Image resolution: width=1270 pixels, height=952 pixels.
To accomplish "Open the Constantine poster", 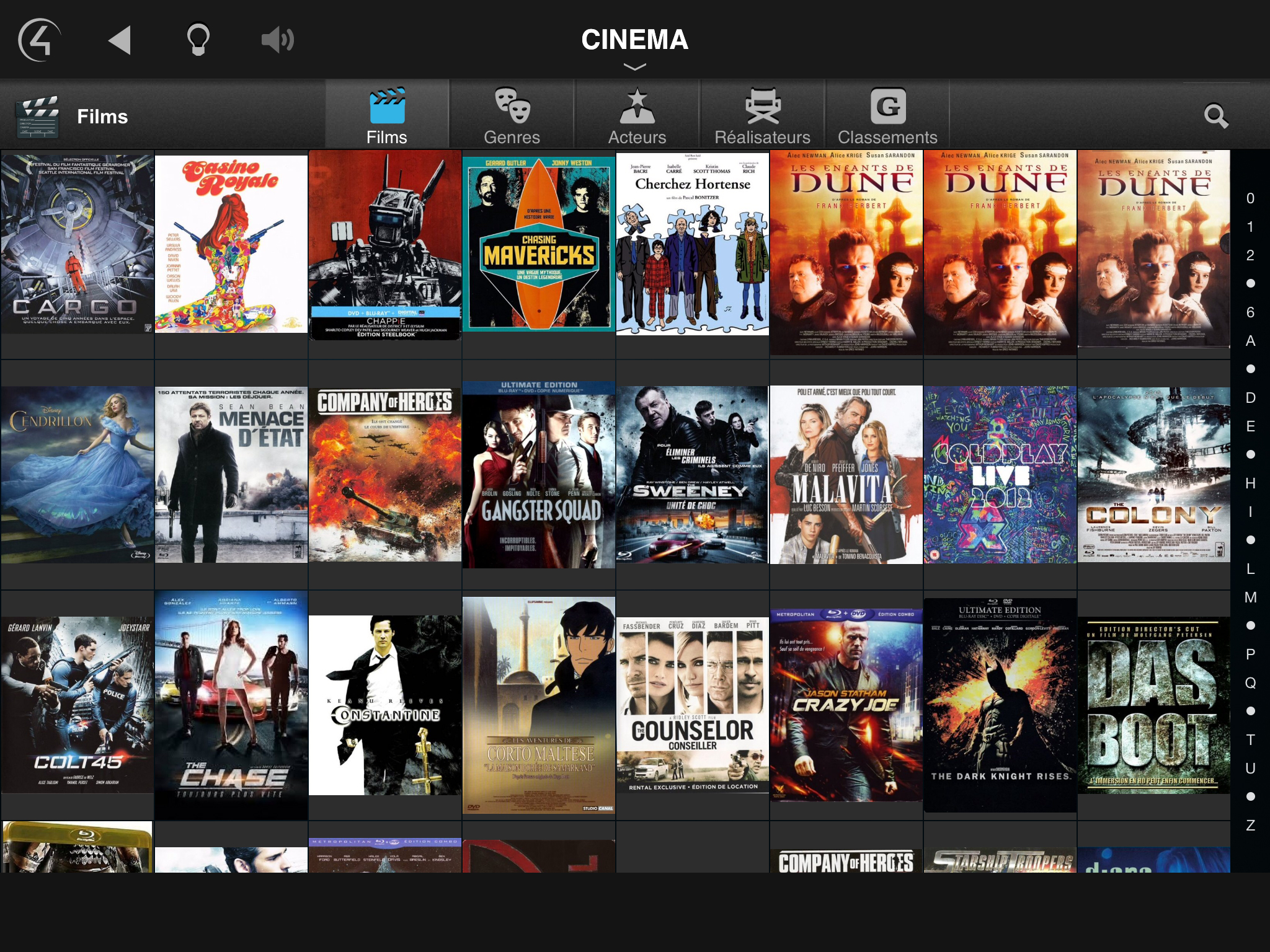I will pos(385,705).
